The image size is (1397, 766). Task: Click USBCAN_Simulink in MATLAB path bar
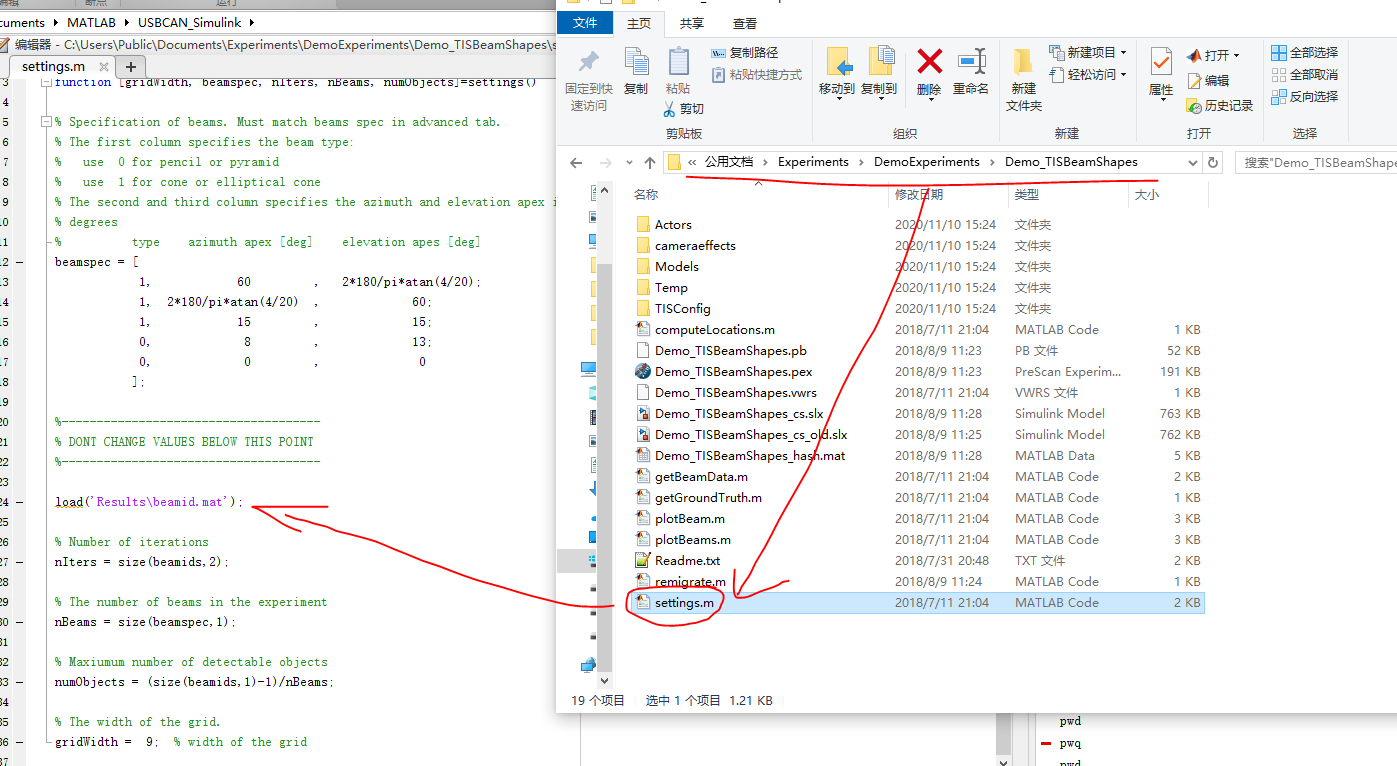(x=190, y=21)
